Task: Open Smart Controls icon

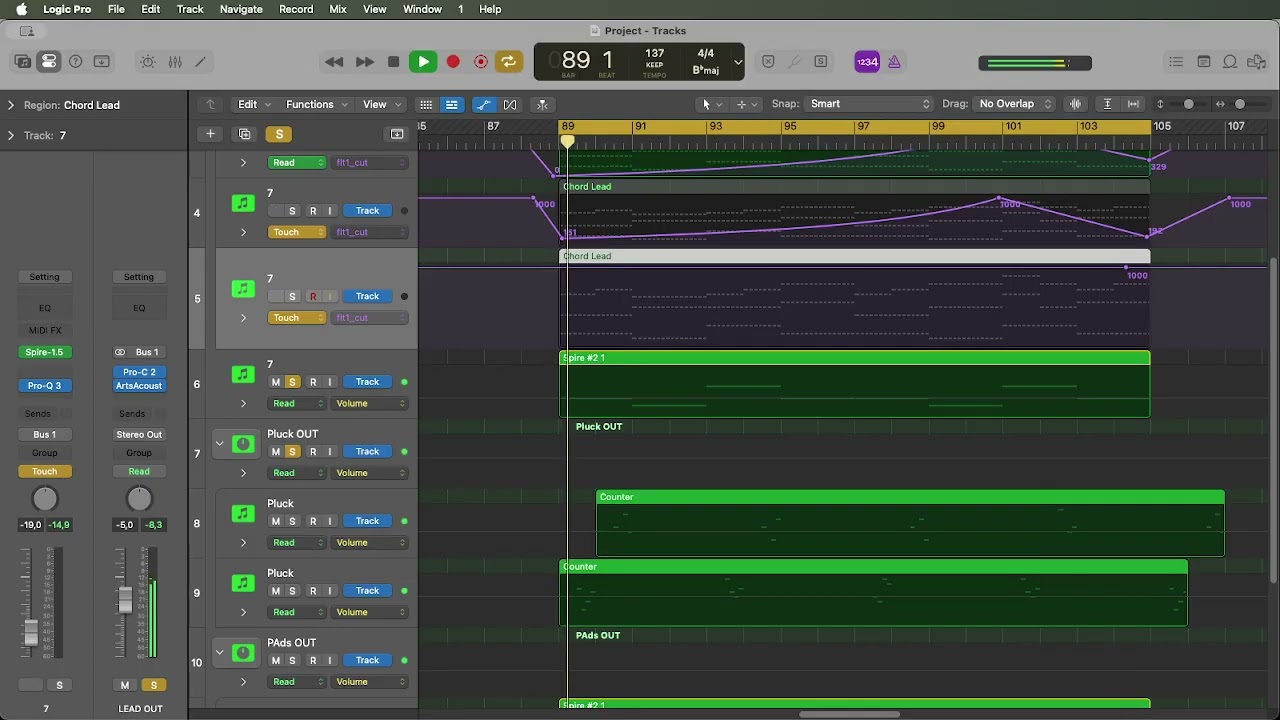Action: point(148,62)
